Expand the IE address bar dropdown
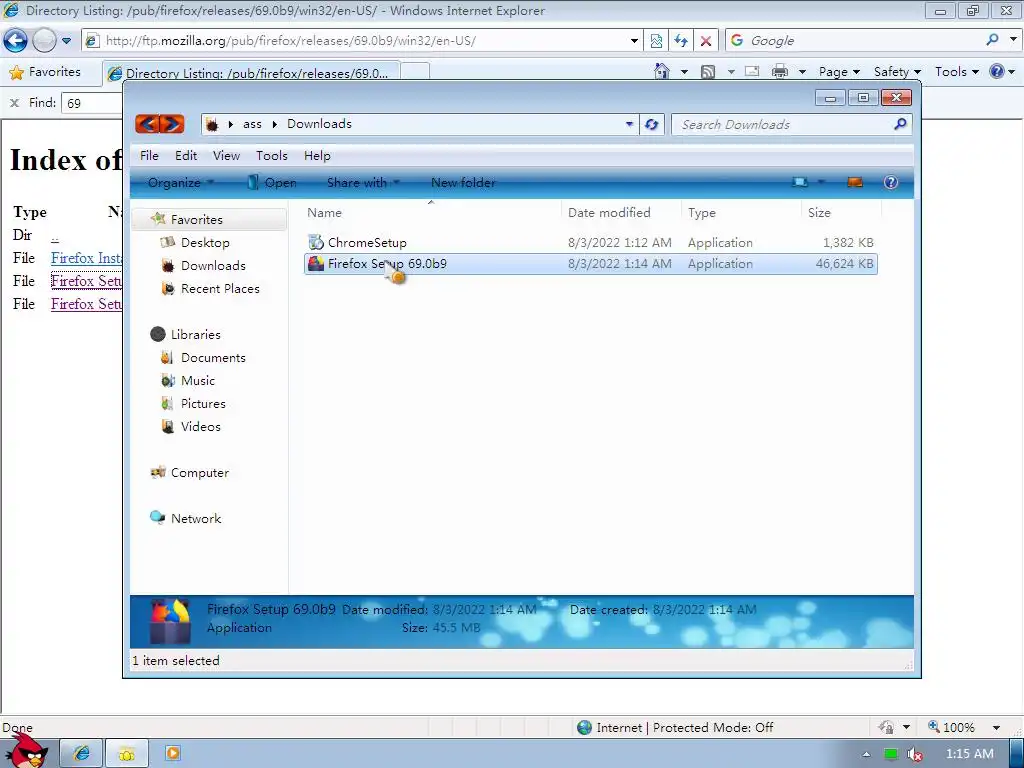Viewport: 1024px width, 768px height. click(633, 40)
